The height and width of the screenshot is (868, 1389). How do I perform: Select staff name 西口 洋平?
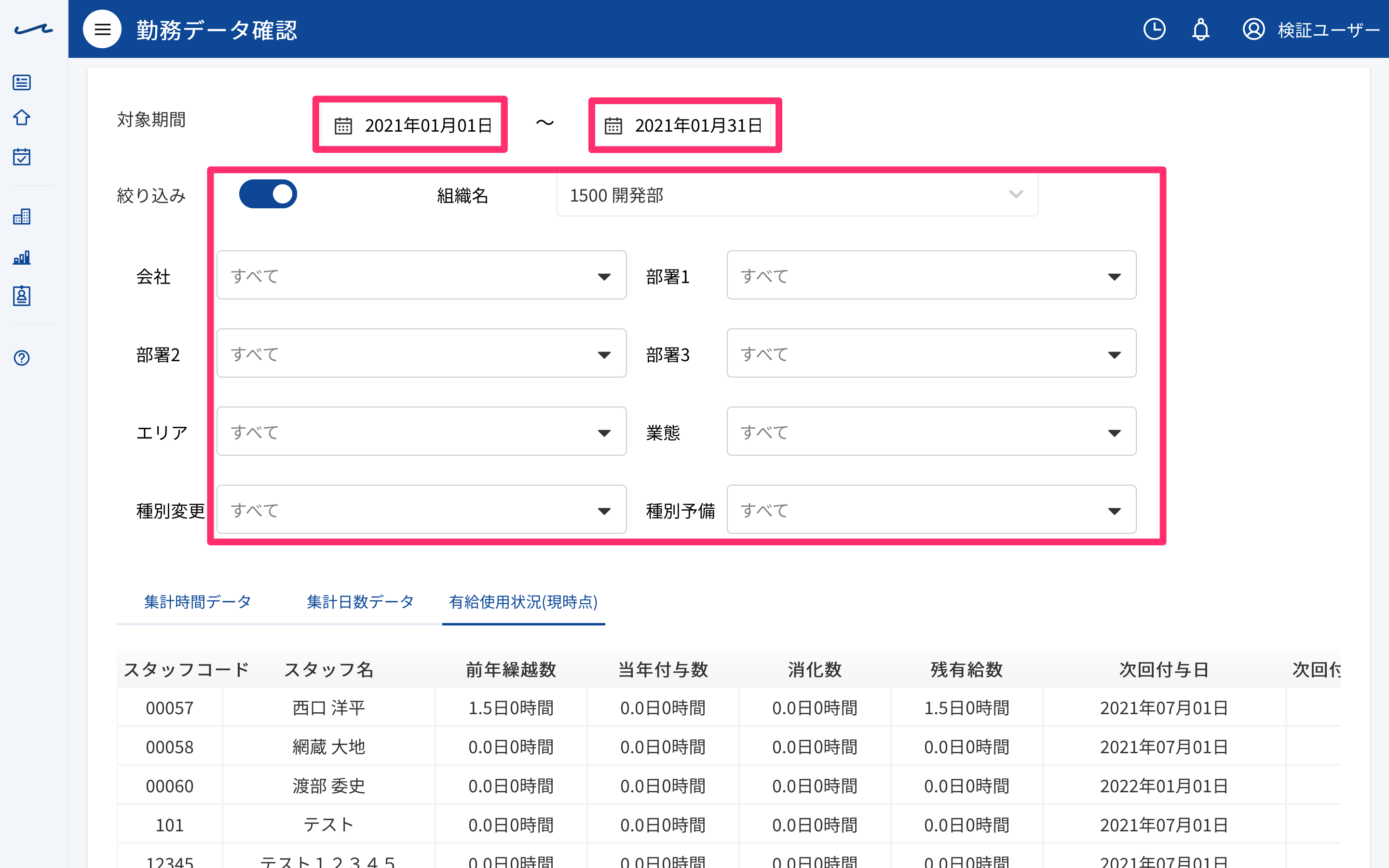pyautogui.click(x=328, y=708)
